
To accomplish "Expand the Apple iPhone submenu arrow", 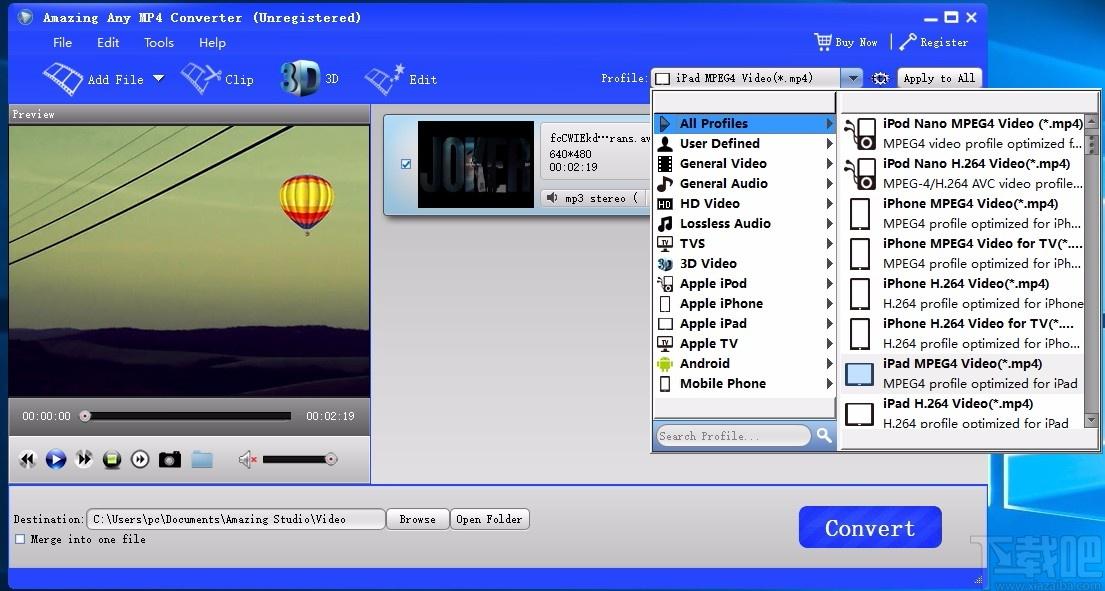I will click(829, 304).
